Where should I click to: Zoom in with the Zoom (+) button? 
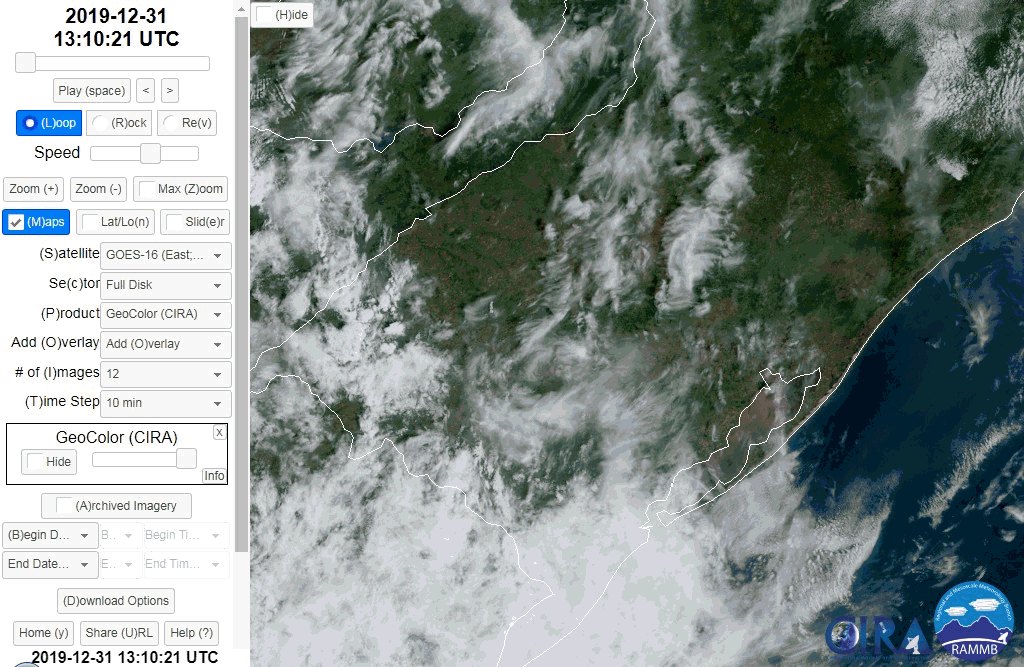click(x=34, y=189)
